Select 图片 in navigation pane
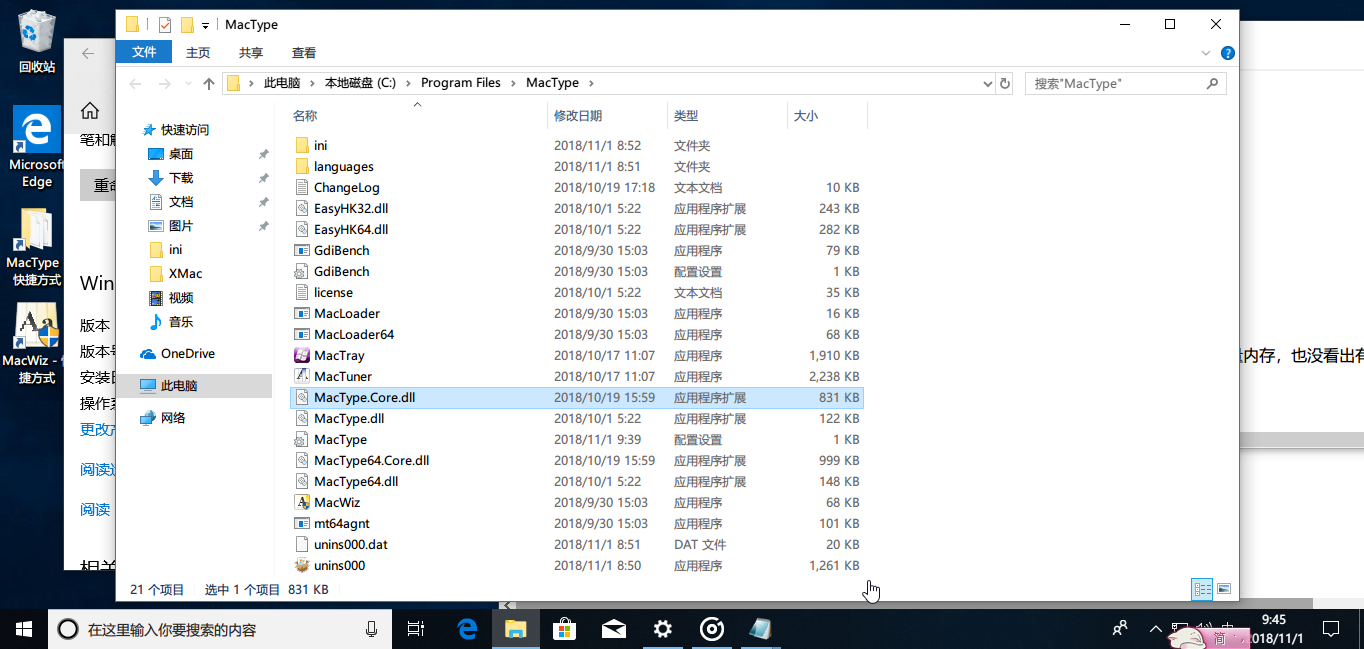 181,226
